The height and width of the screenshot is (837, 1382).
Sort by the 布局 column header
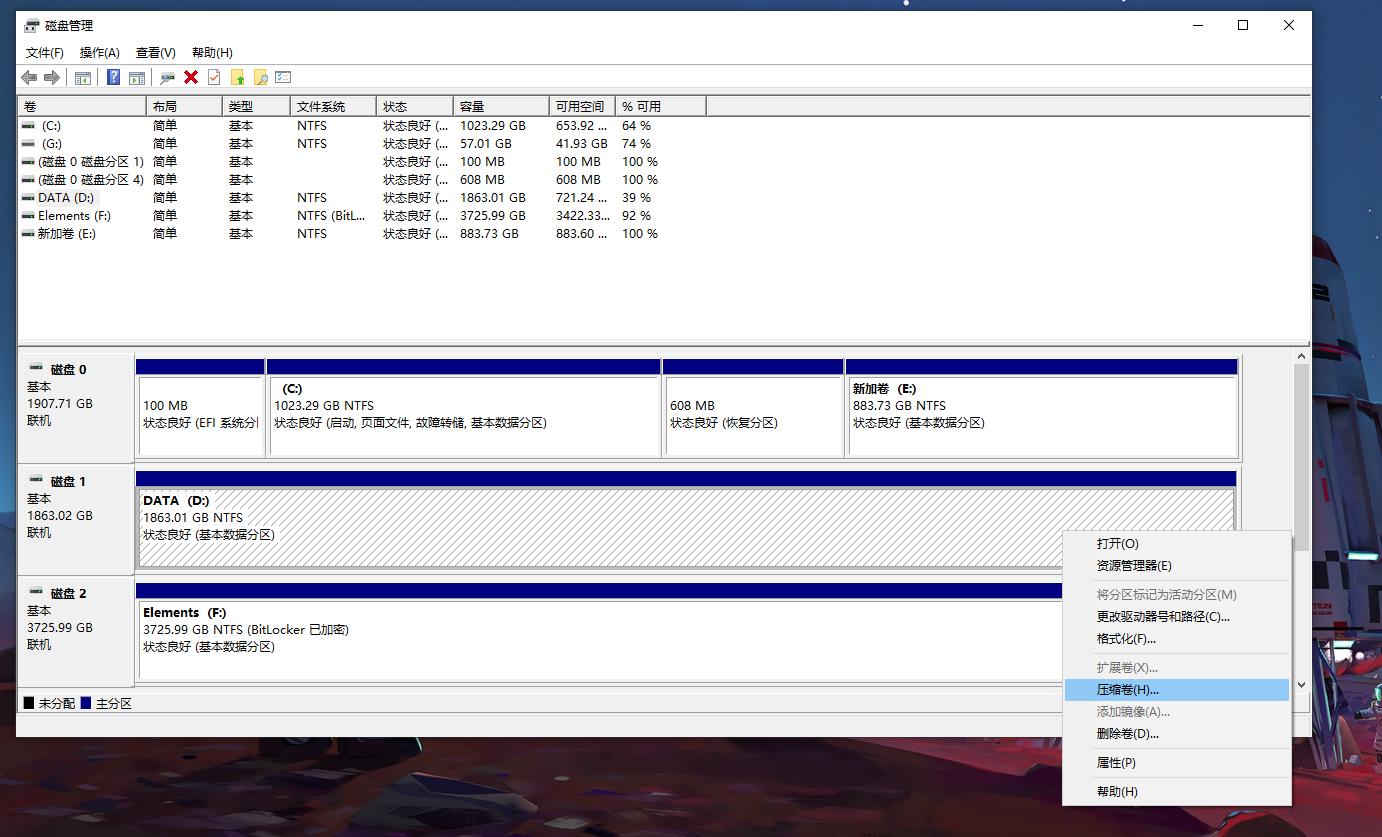[x=184, y=106]
